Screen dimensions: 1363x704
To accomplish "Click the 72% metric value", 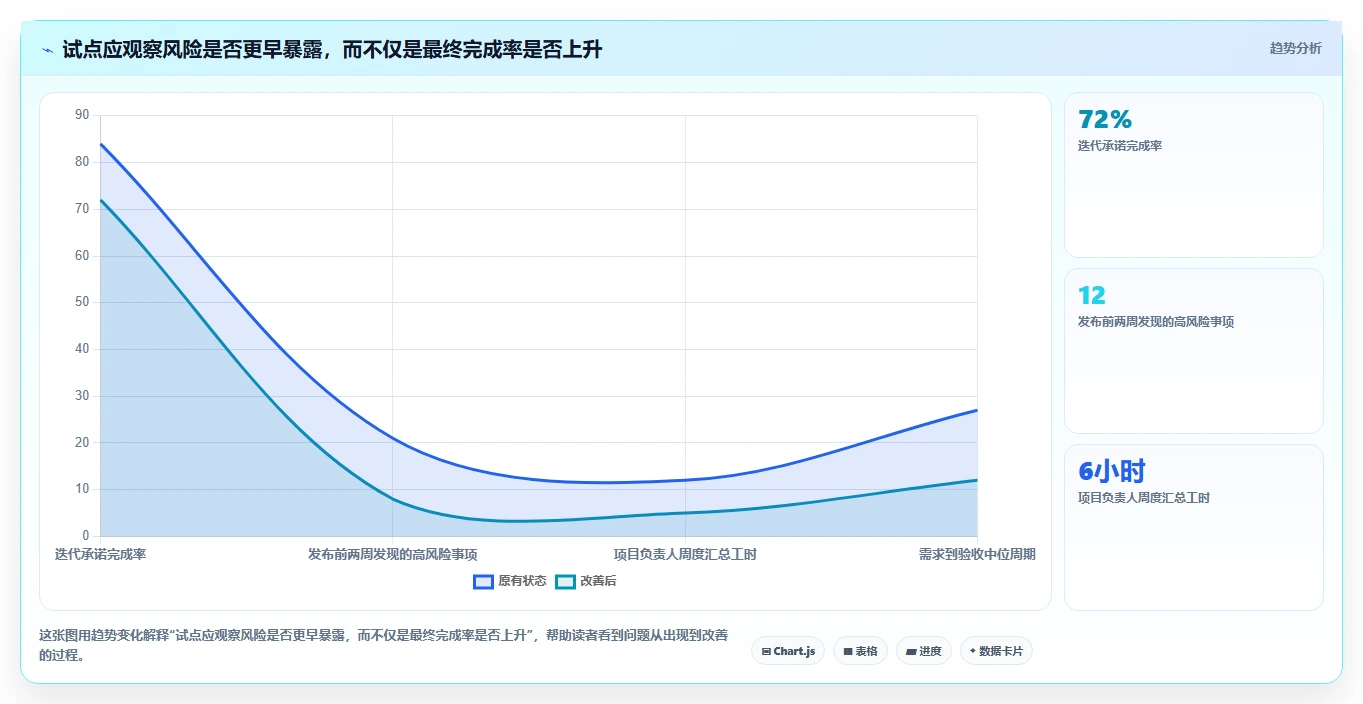I will point(1105,119).
